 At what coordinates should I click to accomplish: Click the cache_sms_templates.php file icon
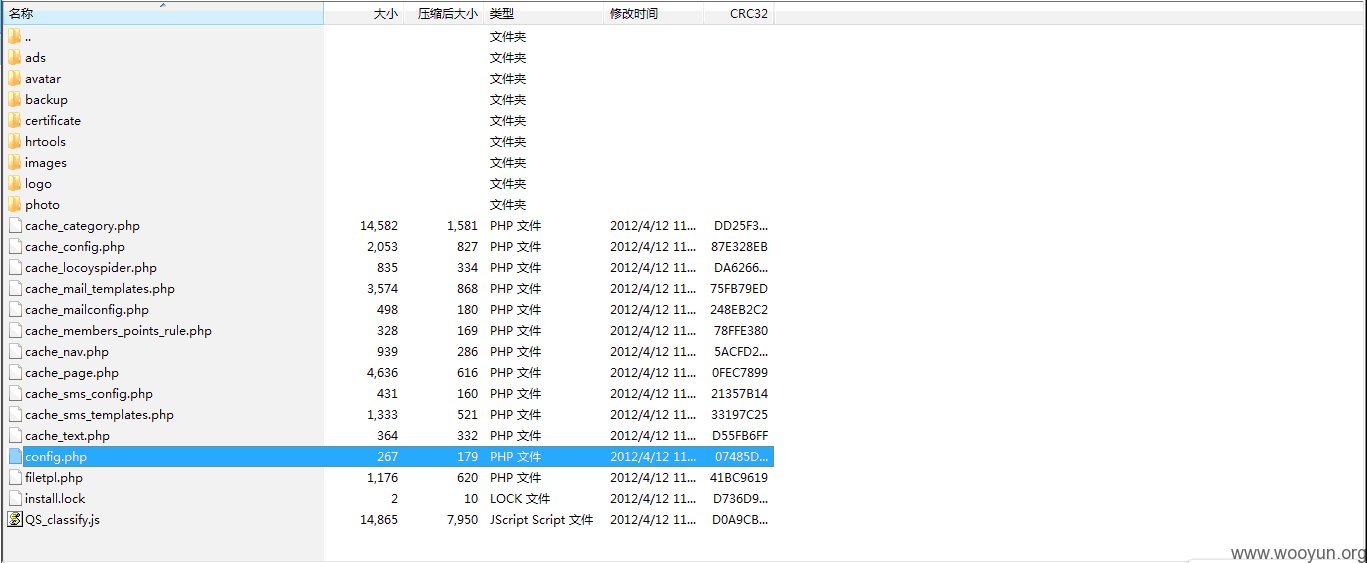tap(14, 415)
